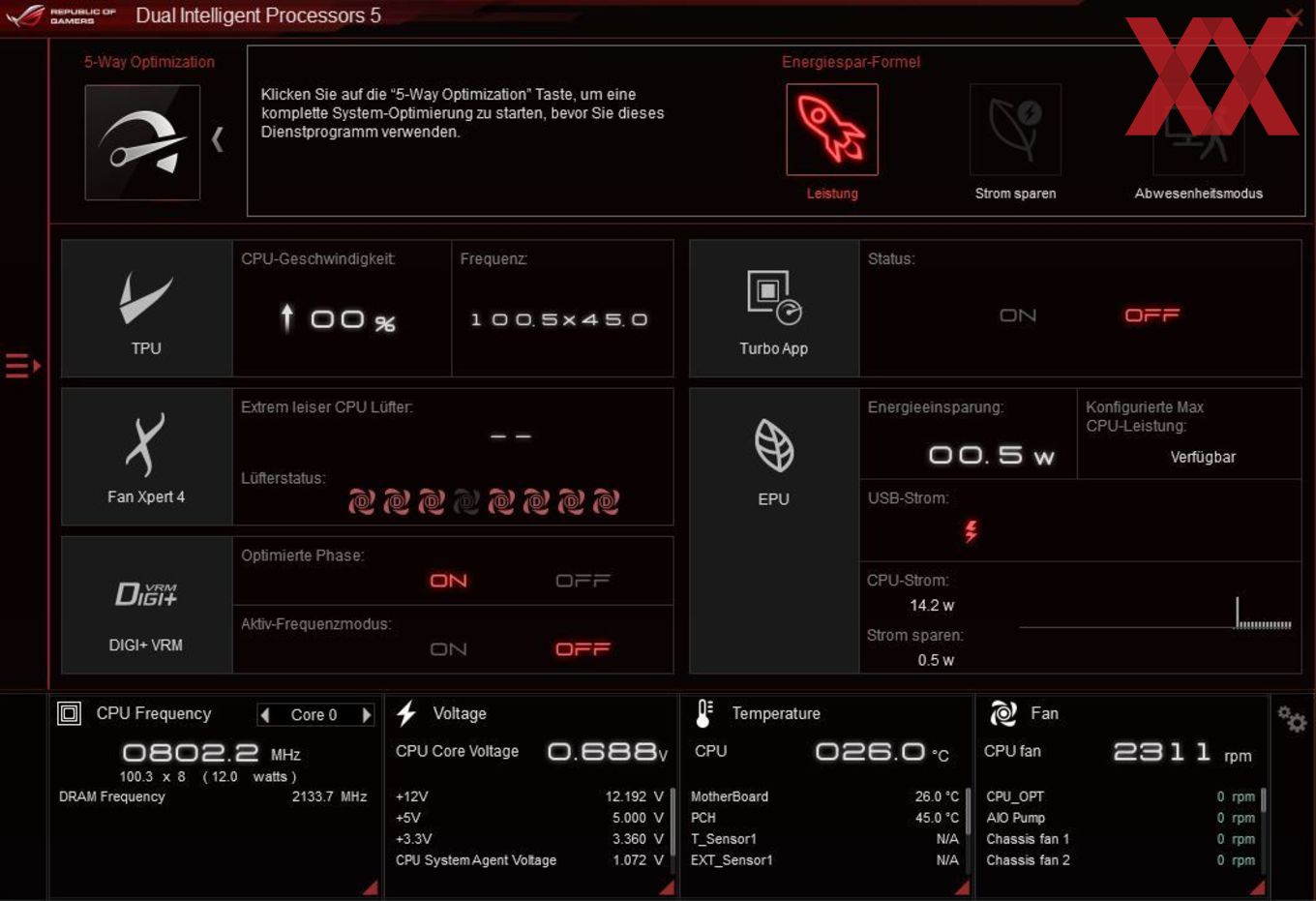Click the Temperature thermometer icon
Image resolution: width=1316 pixels, height=901 pixels.
click(704, 714)
